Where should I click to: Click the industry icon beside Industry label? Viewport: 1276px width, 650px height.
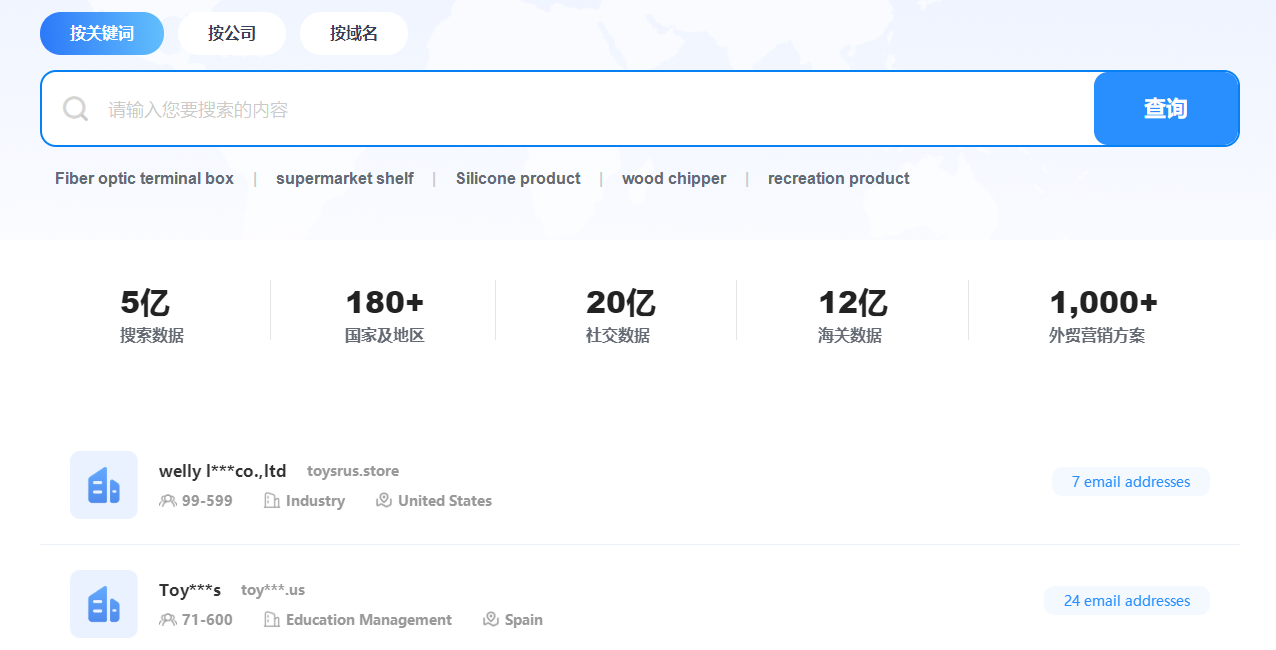click(x=271, y=501)
